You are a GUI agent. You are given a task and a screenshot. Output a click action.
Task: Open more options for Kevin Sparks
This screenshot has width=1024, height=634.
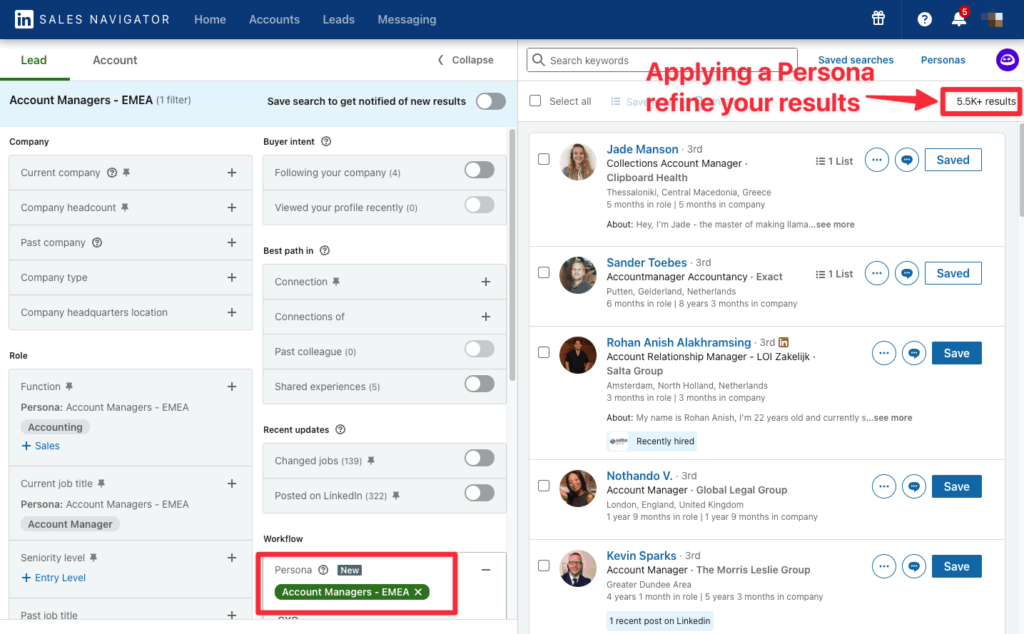click(x=884, y=566)
